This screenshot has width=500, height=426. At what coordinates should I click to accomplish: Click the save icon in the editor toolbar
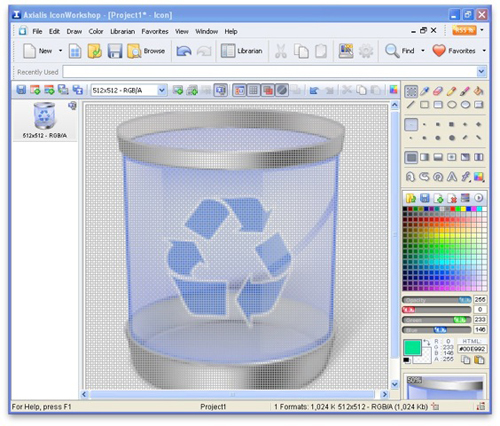[x=21, y=90]
